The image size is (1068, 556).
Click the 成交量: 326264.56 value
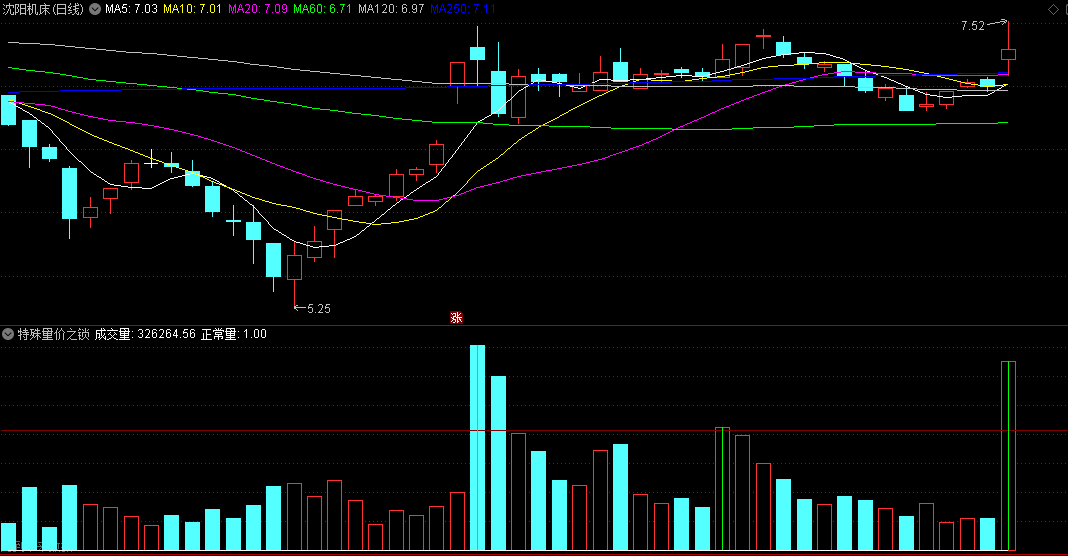(x=145, y=334)
